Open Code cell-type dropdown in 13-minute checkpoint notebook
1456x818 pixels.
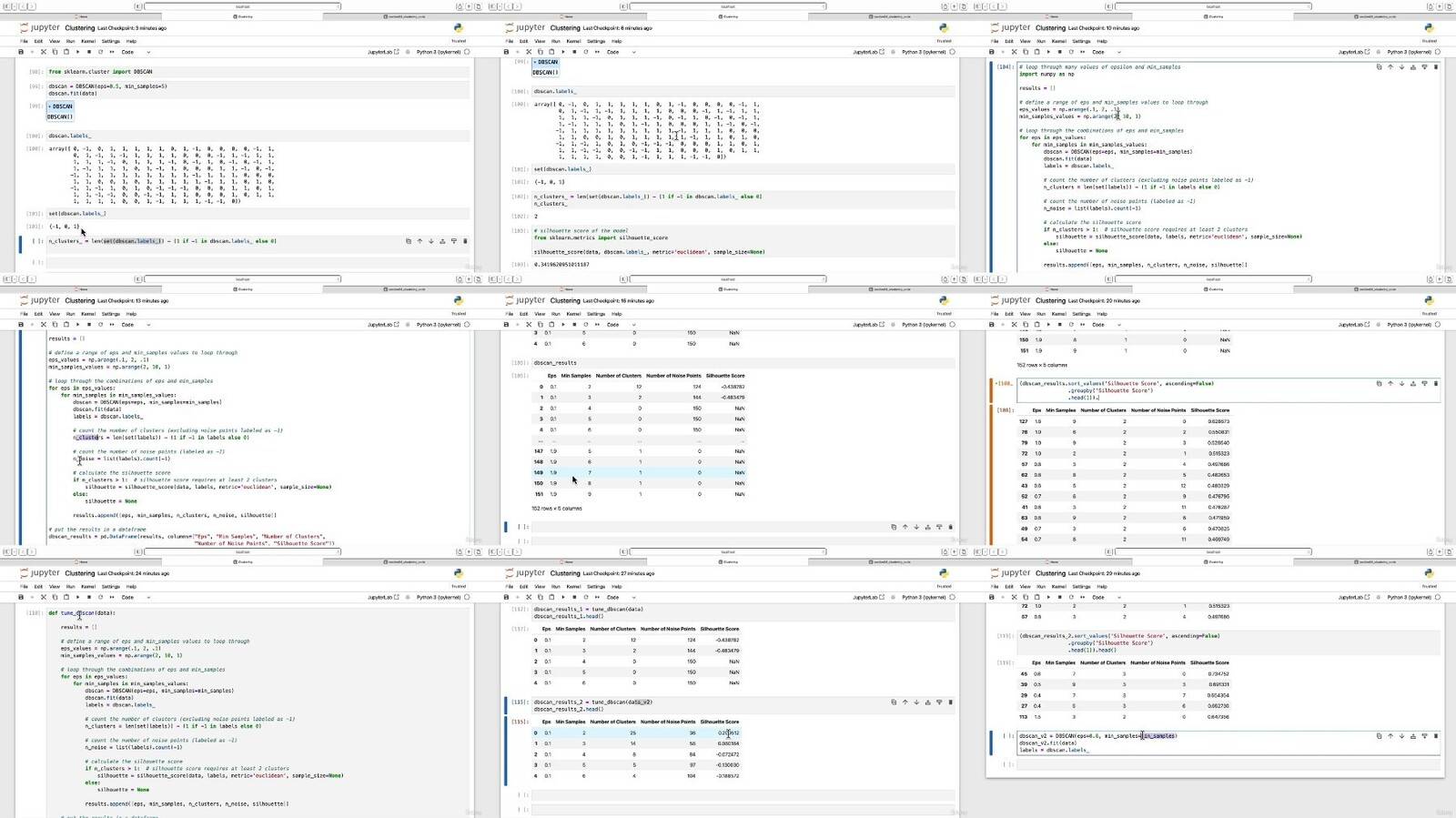tap(135, 324)
